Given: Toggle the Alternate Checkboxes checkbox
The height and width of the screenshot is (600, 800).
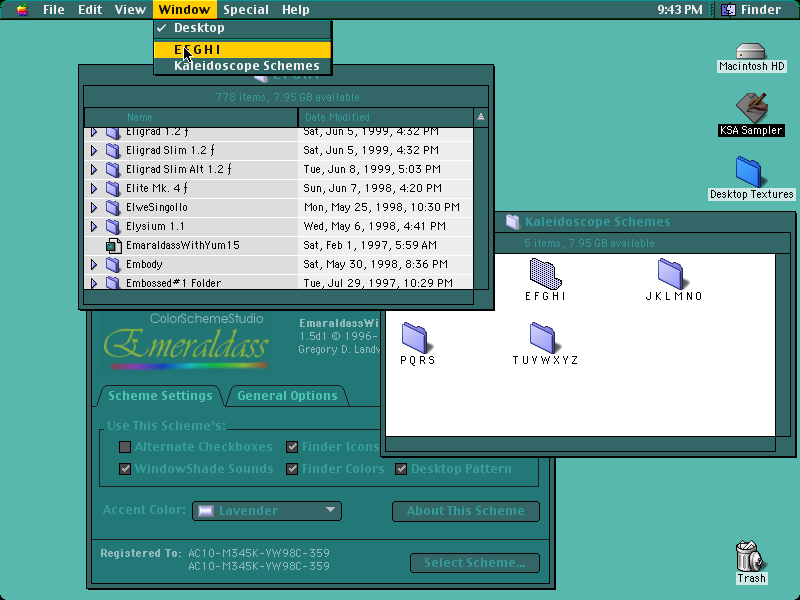Looking at the screenshot, I should pos(125,447).
